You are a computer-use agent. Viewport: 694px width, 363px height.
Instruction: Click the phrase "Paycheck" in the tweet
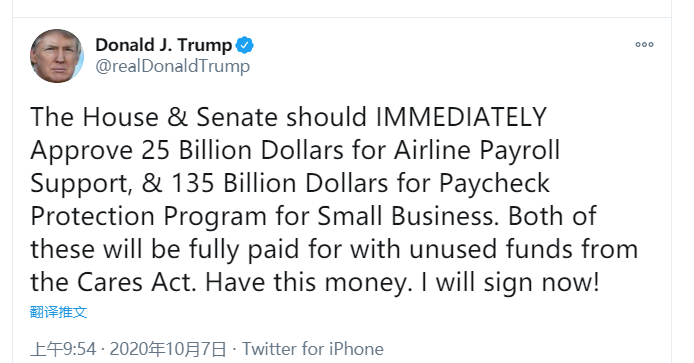[x=494, y=183]
